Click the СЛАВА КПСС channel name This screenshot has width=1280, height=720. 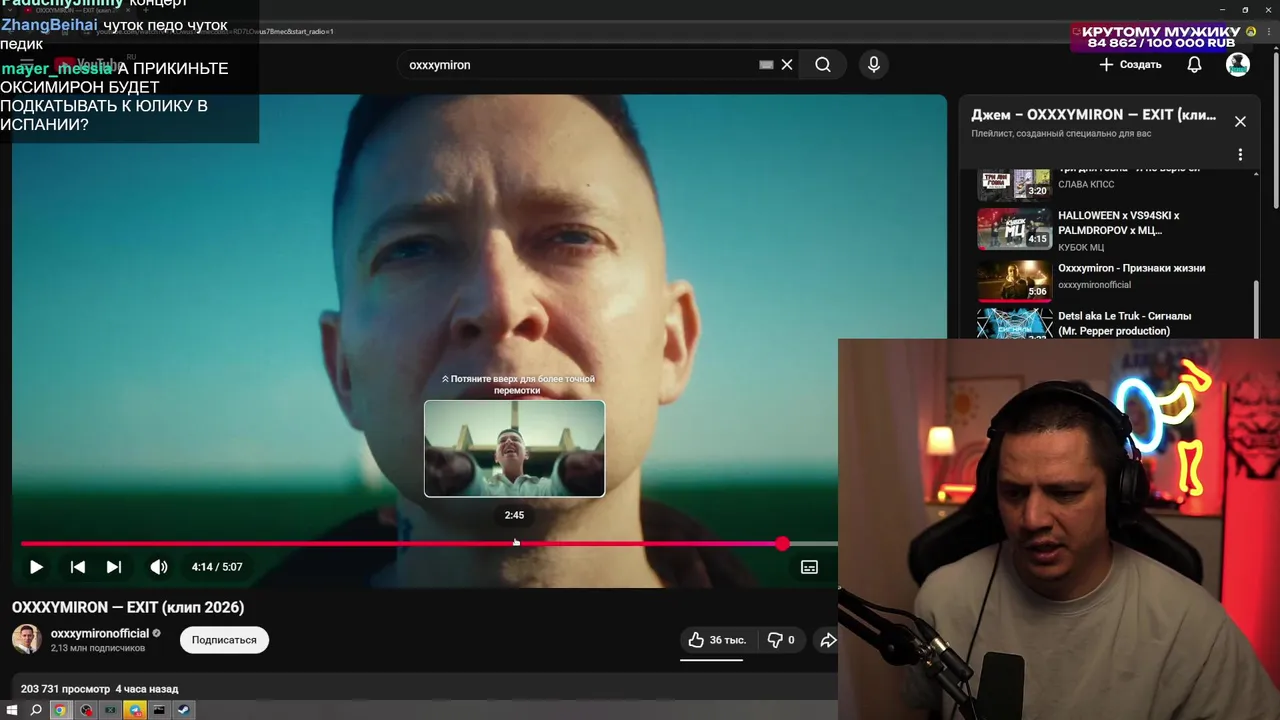pyautogui.click(x=1086, y=184)
